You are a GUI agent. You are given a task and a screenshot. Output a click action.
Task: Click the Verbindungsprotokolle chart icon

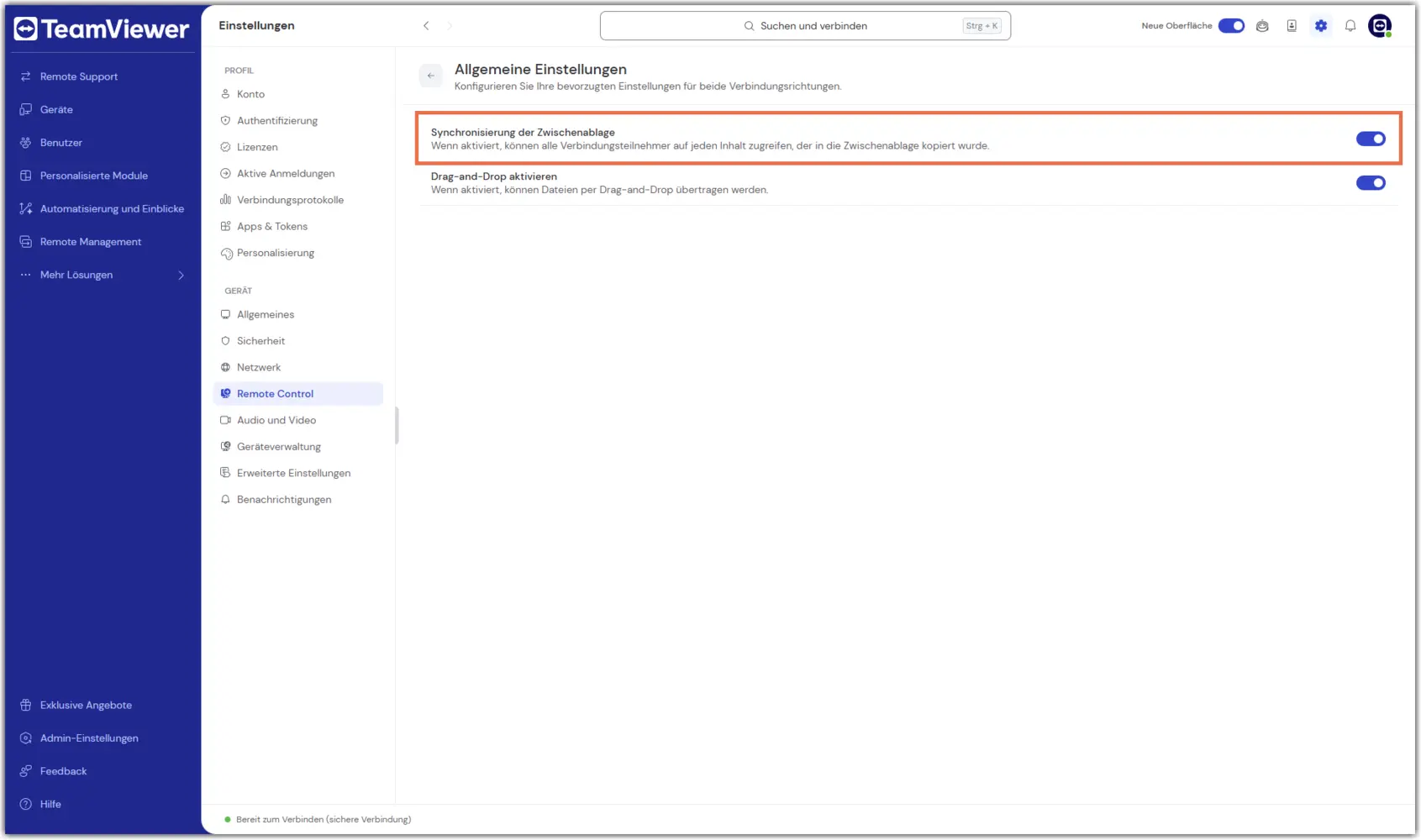[225, 200]
